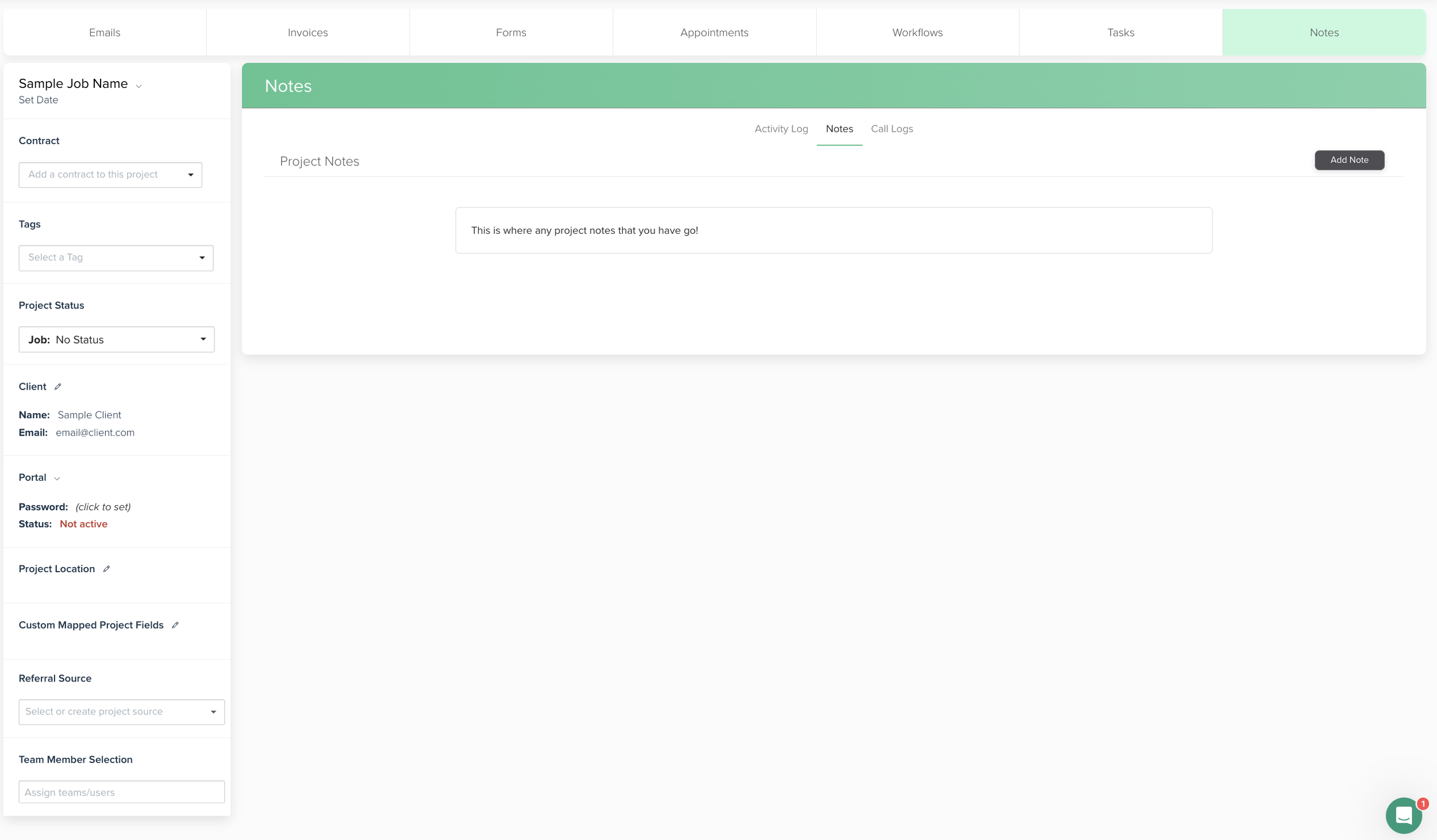The image size is (1437, 840).
Task: Collapse the Portal section chevron
Action: (x=57, y=479)
